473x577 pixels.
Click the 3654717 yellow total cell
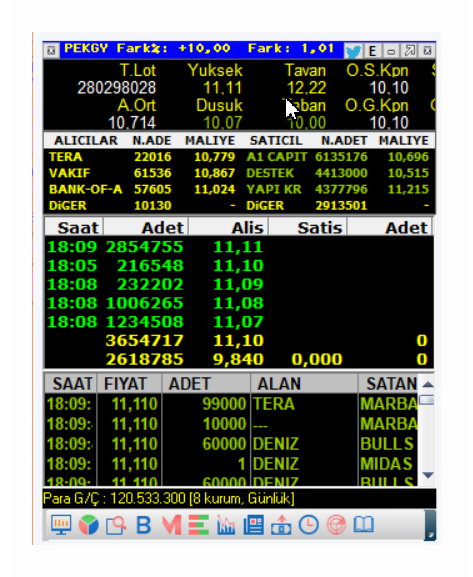pyautogui.click(x=145, y=341)
